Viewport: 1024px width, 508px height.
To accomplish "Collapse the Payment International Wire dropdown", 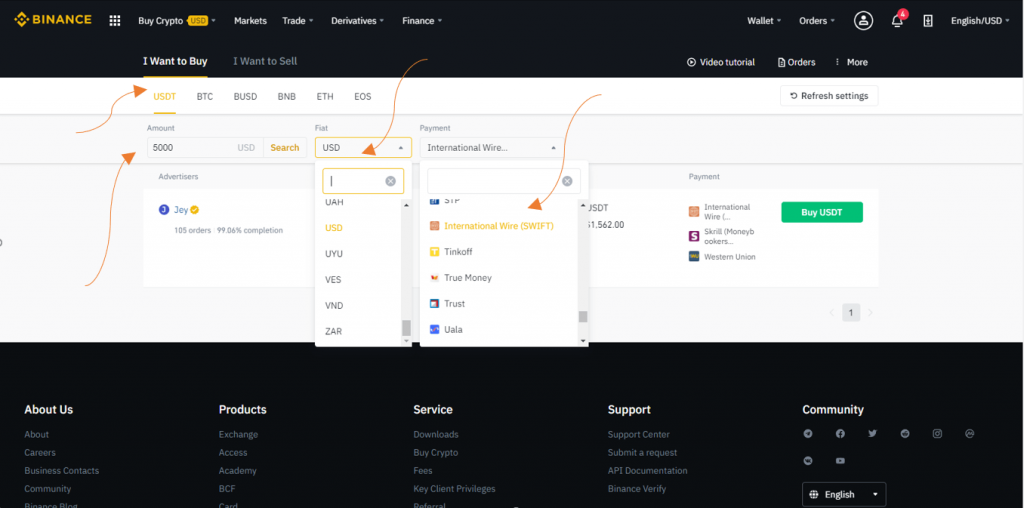I will pyautogui.click(x=490, y=148).
